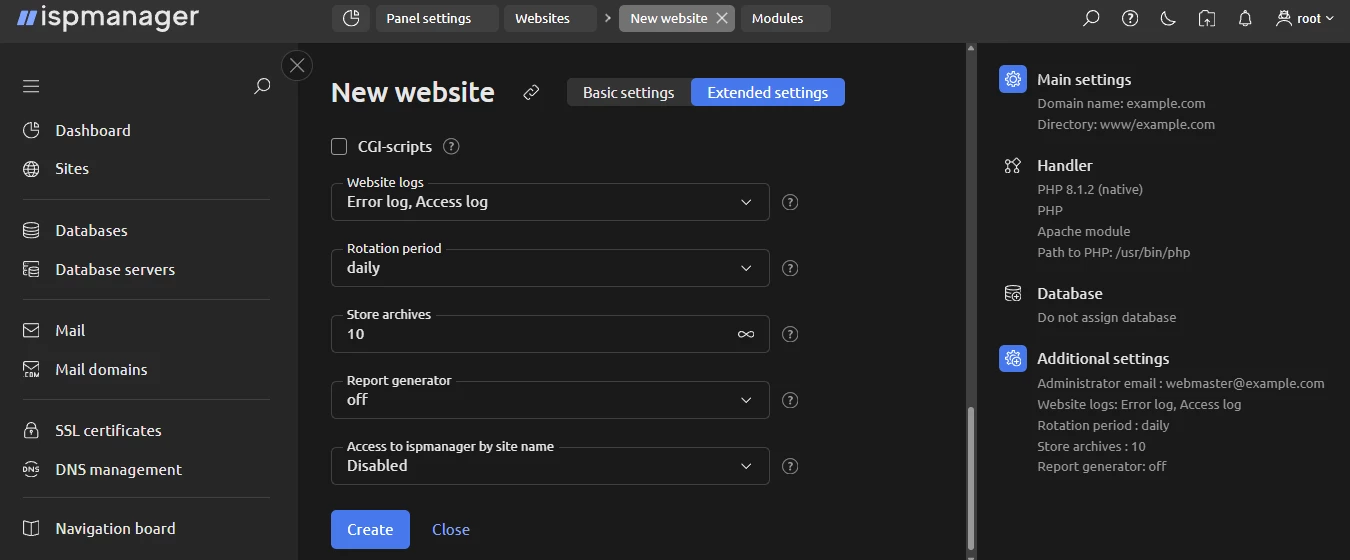Show help for Store archives

pyautogui.click(x=790, y=334)
